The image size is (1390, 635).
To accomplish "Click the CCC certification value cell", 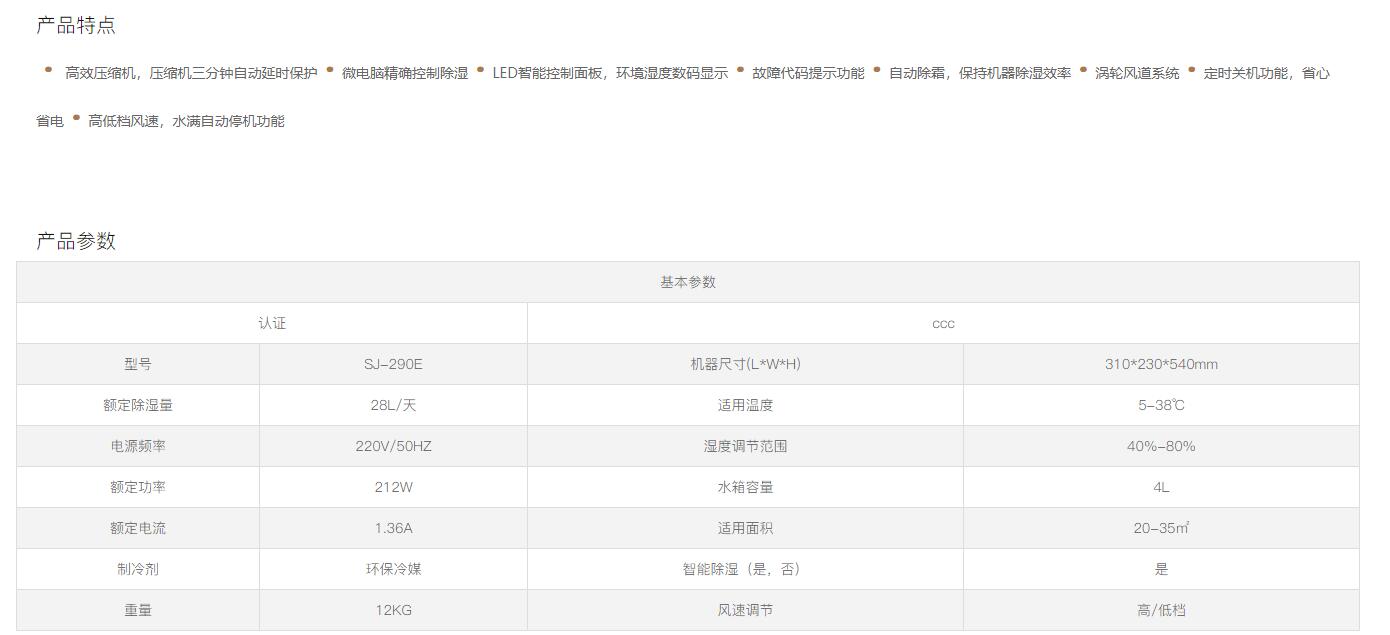I will 942,323.
